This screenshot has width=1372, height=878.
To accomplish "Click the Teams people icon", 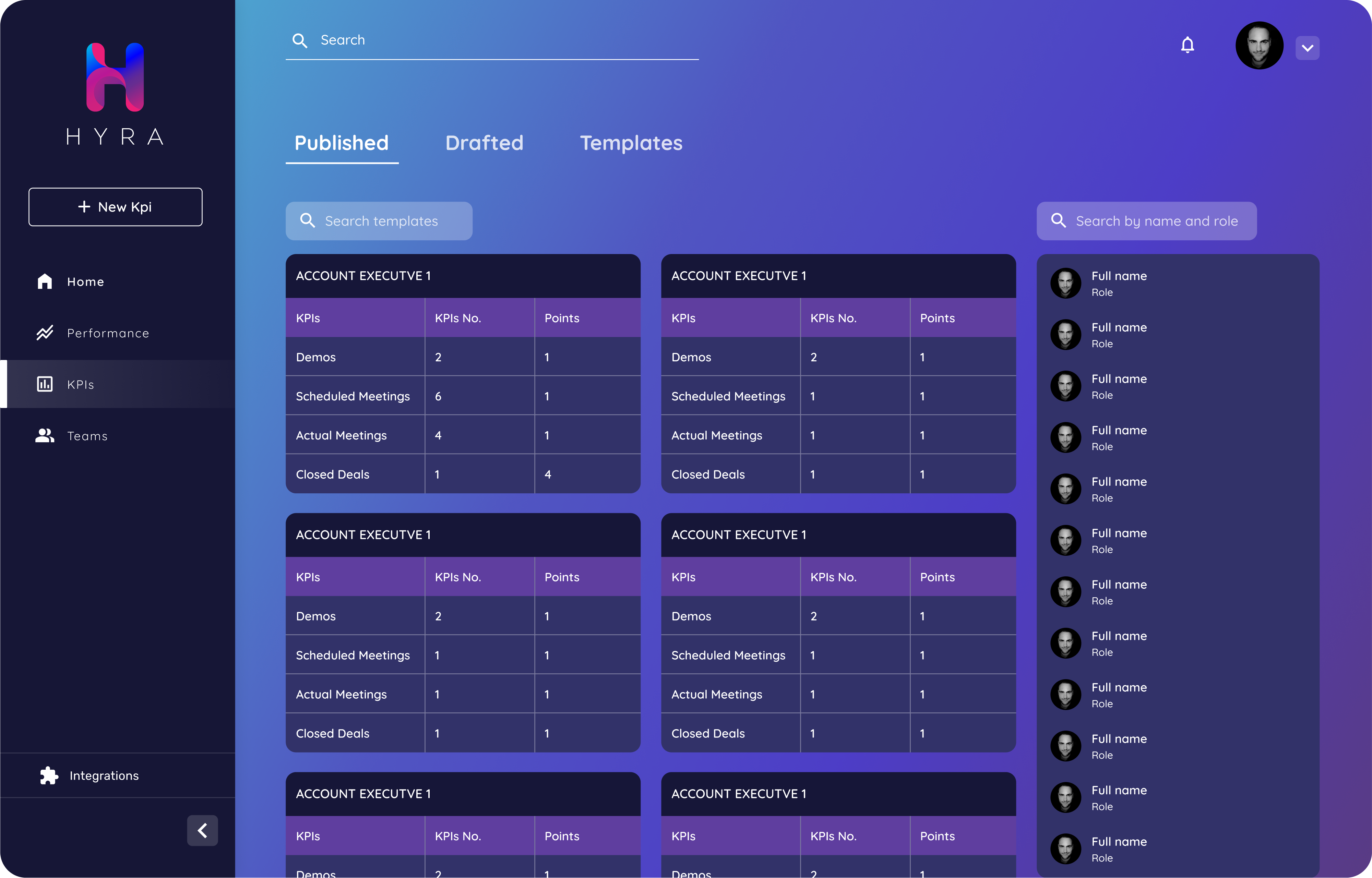I will 45,435.
